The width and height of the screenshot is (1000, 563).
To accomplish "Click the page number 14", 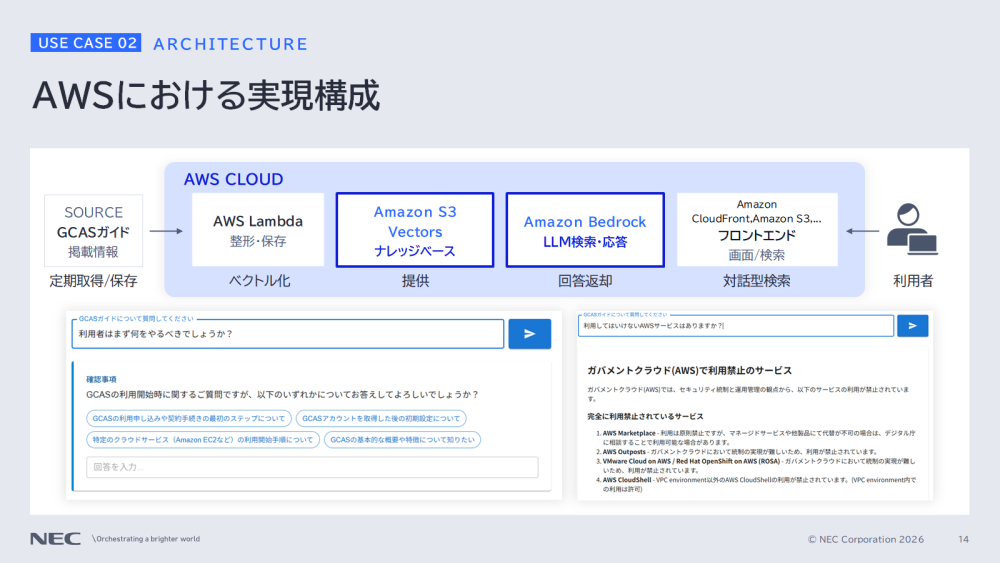I will (x=964, y=539).
